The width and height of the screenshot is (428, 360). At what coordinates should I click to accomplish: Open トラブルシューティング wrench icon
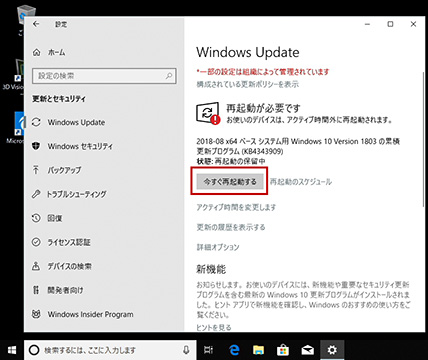pos(36,194)
